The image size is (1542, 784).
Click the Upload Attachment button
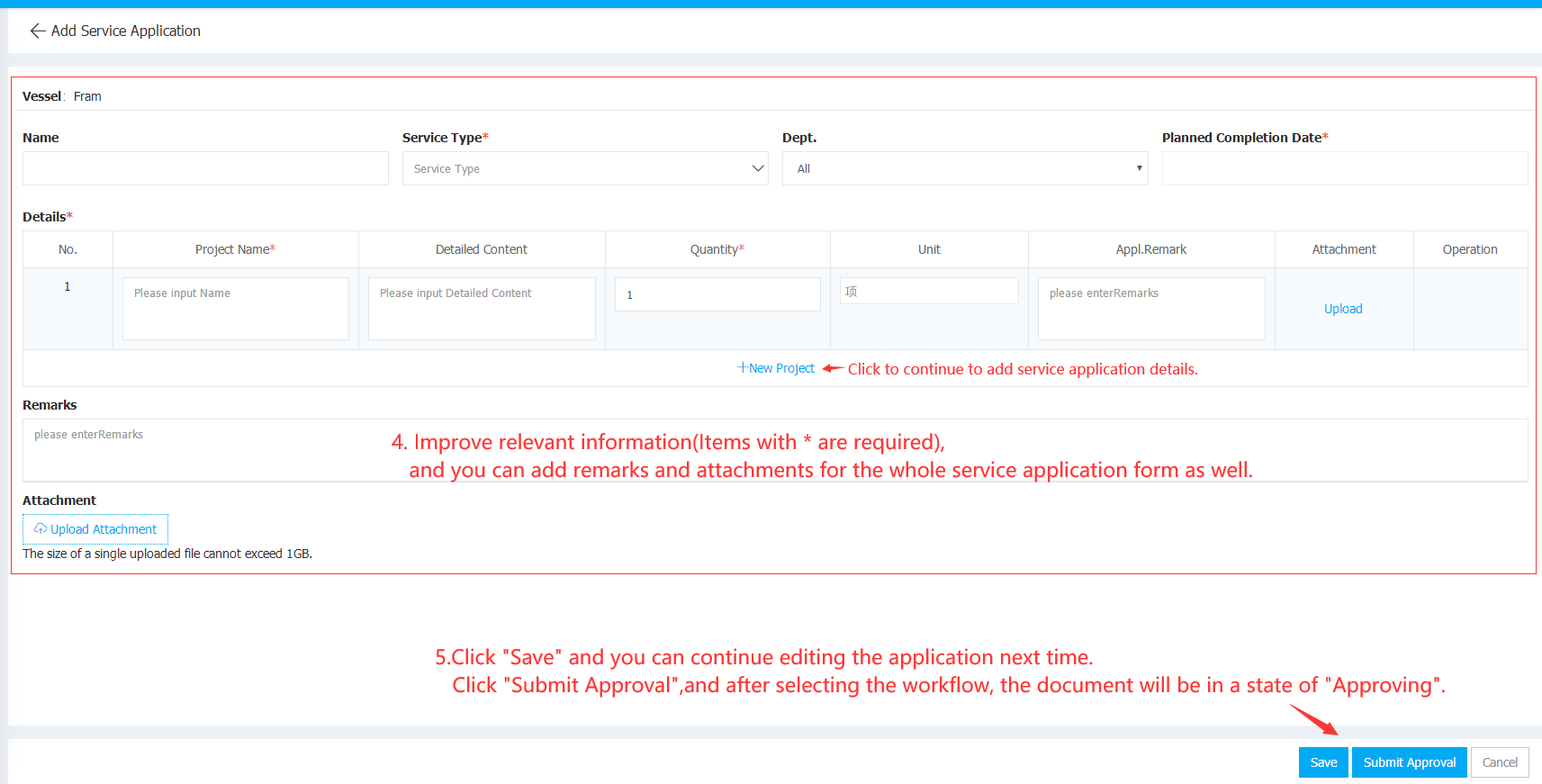[x=95, y=529]
